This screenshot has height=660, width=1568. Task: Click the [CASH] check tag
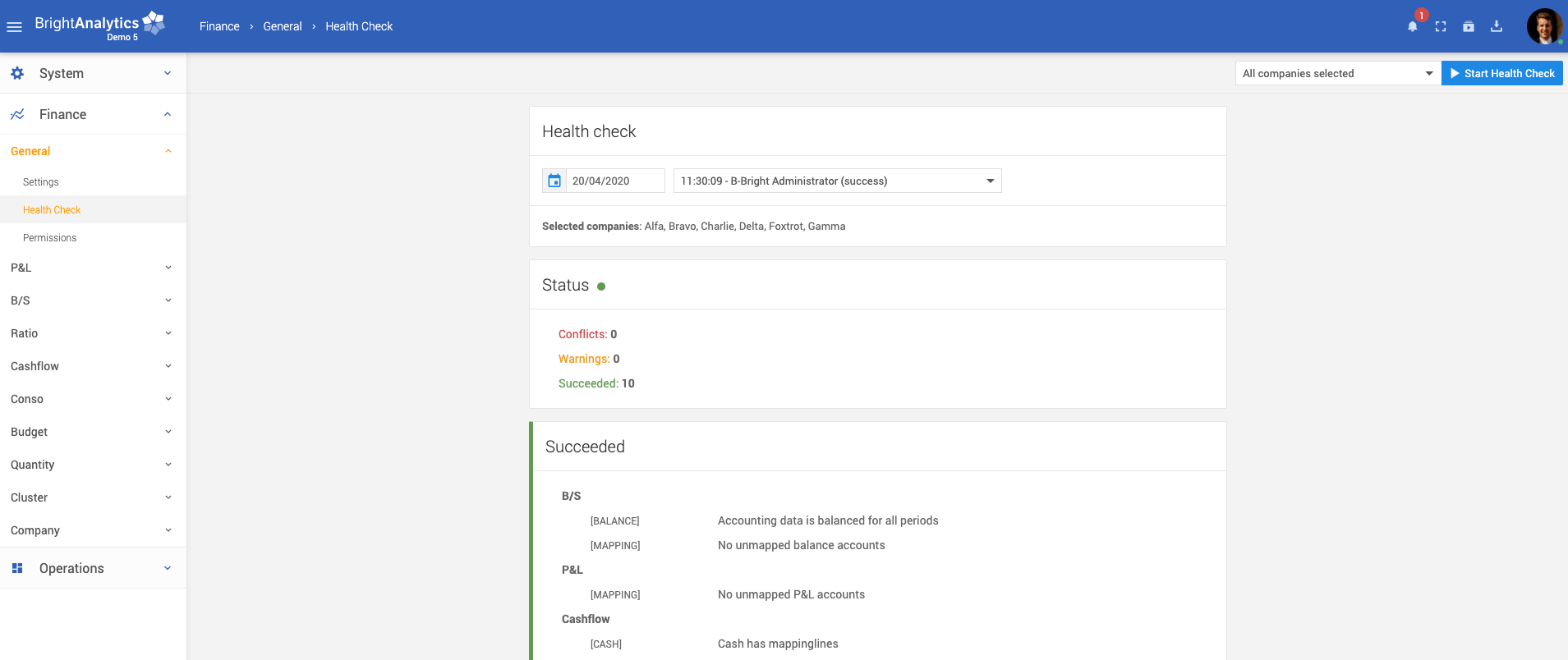[x=606, y=644]
